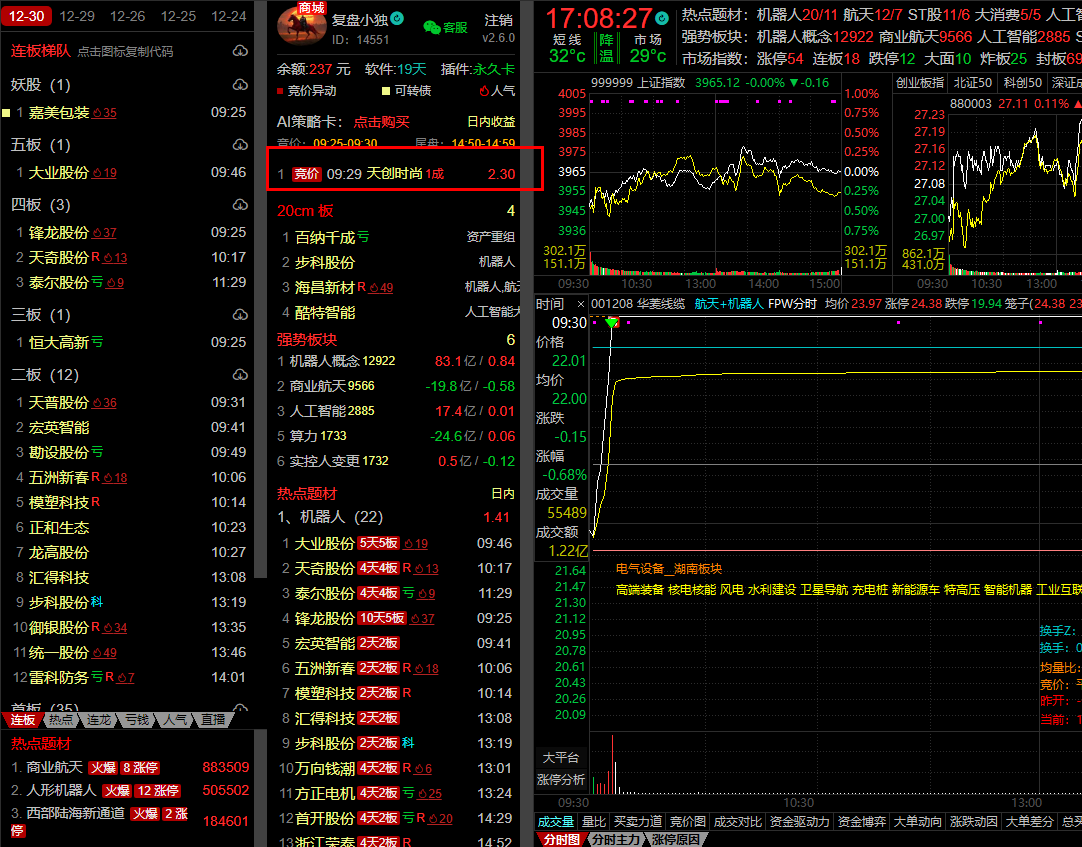The height and width of the screenshot is (847, 1082).
Task: Select the 12-29 date tab
Action: coord(77,16)
